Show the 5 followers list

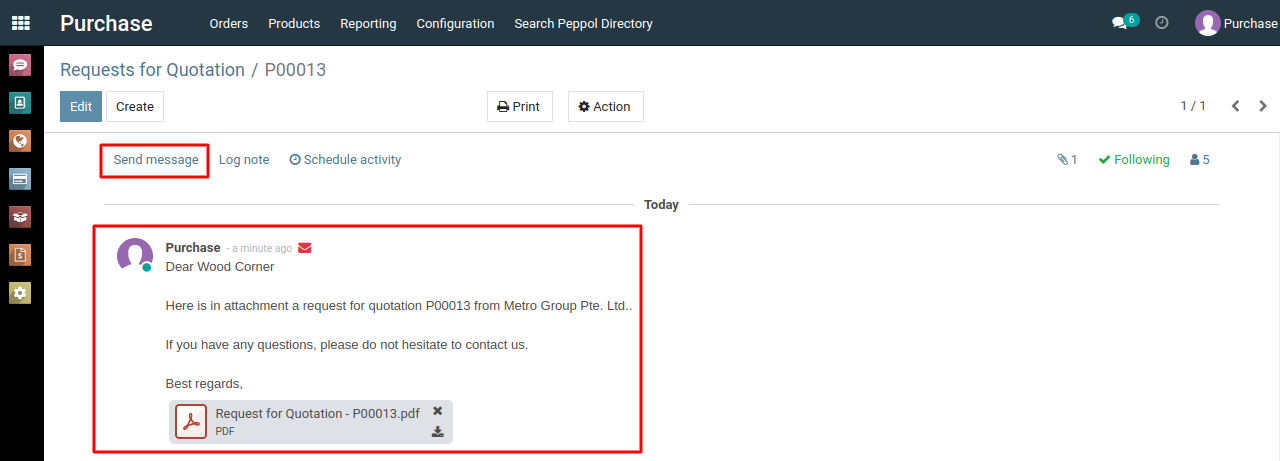1199,160
